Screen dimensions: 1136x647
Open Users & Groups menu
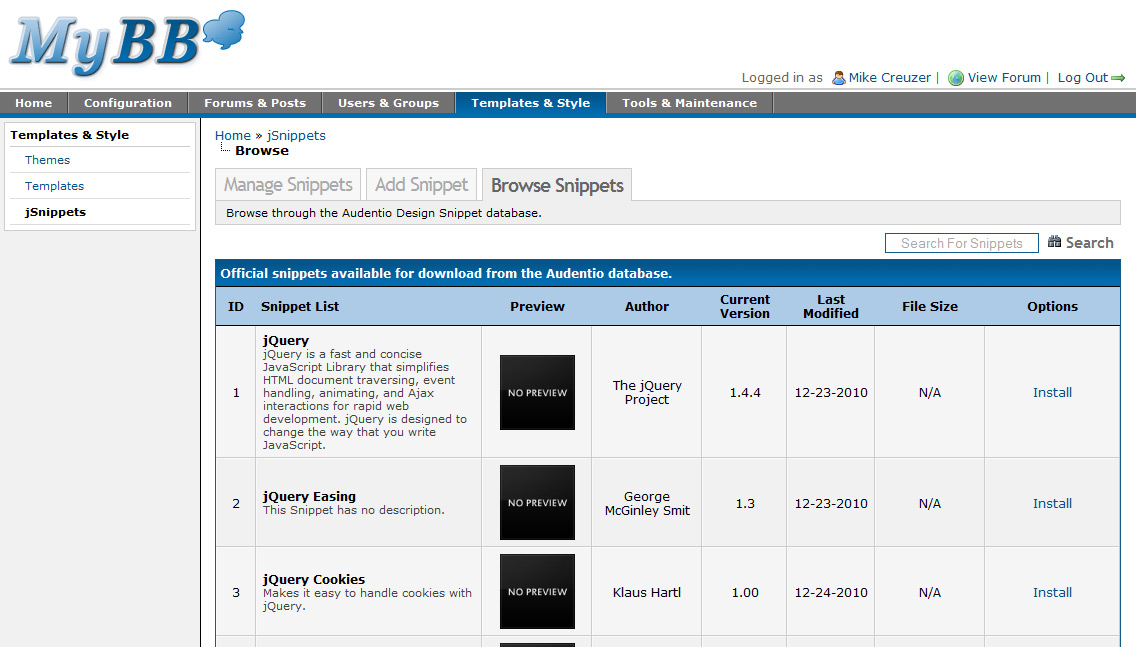pos(388,103)
